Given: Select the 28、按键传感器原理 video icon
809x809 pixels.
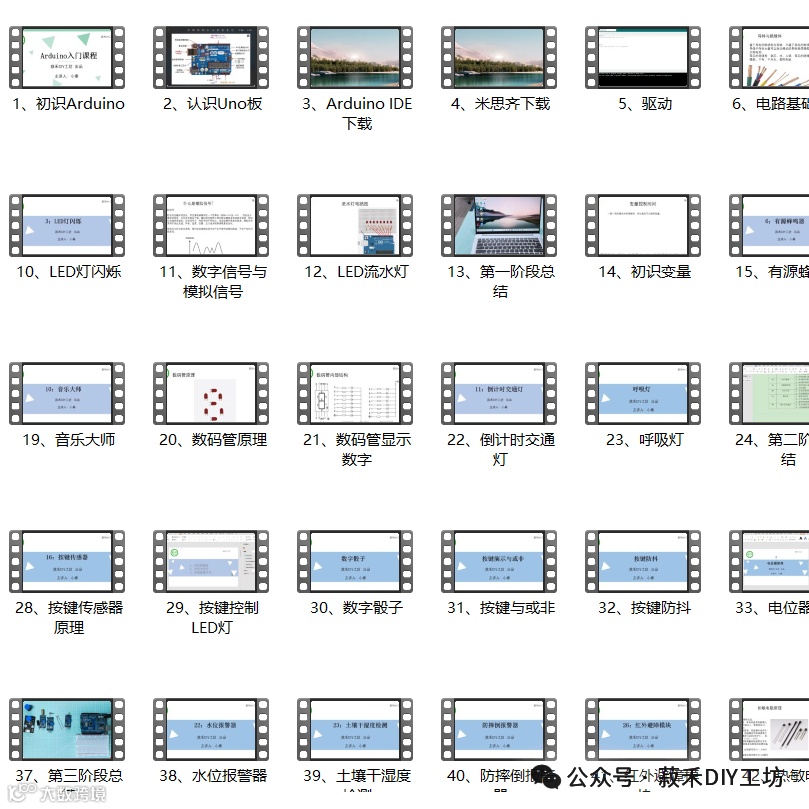Looking at the screenshot, I should (x=67, y=561).
